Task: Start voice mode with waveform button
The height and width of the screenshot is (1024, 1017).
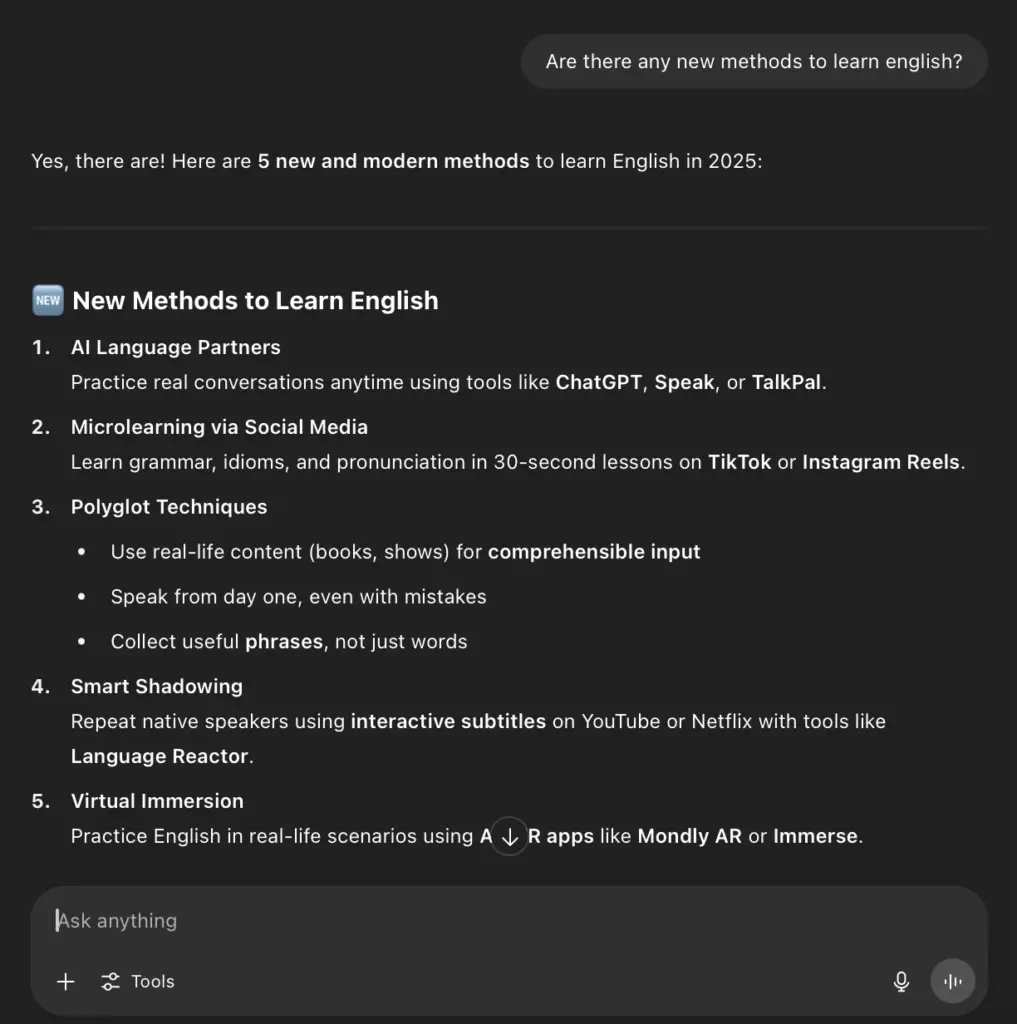Action: 952,981
